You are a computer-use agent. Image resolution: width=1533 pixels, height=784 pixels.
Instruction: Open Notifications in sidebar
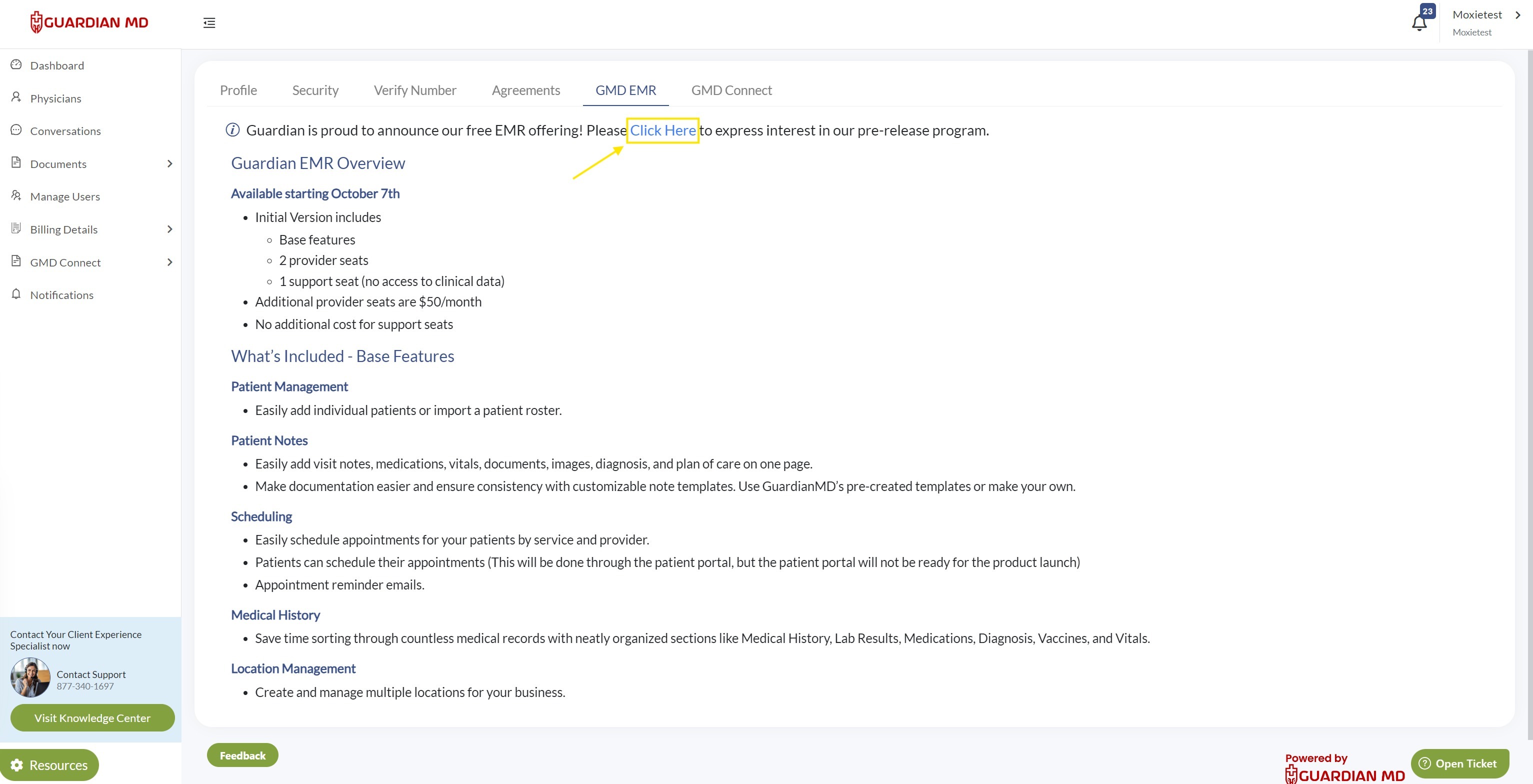click(62, 294)
